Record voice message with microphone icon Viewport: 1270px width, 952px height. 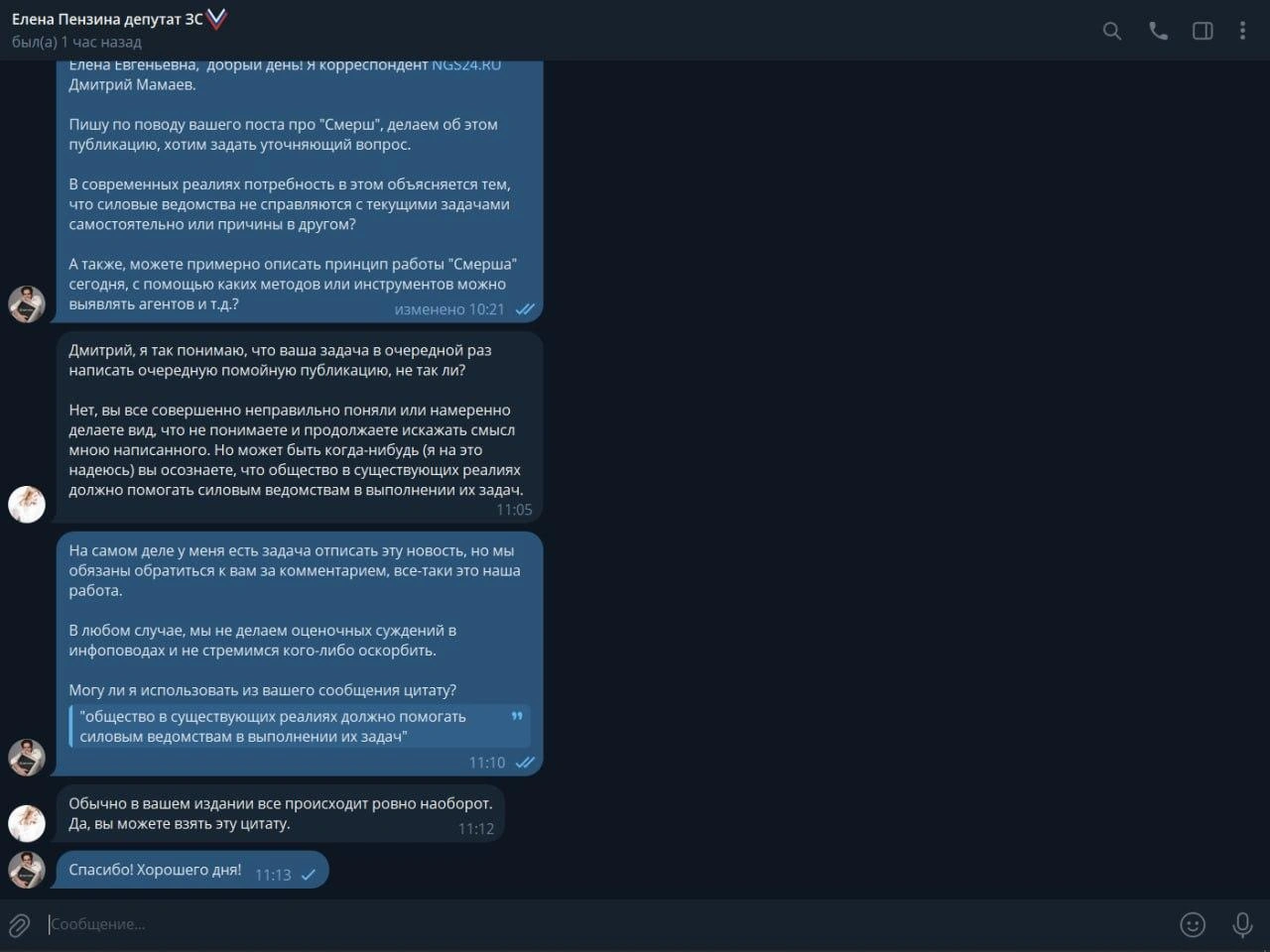click(x=1242, y=924)
